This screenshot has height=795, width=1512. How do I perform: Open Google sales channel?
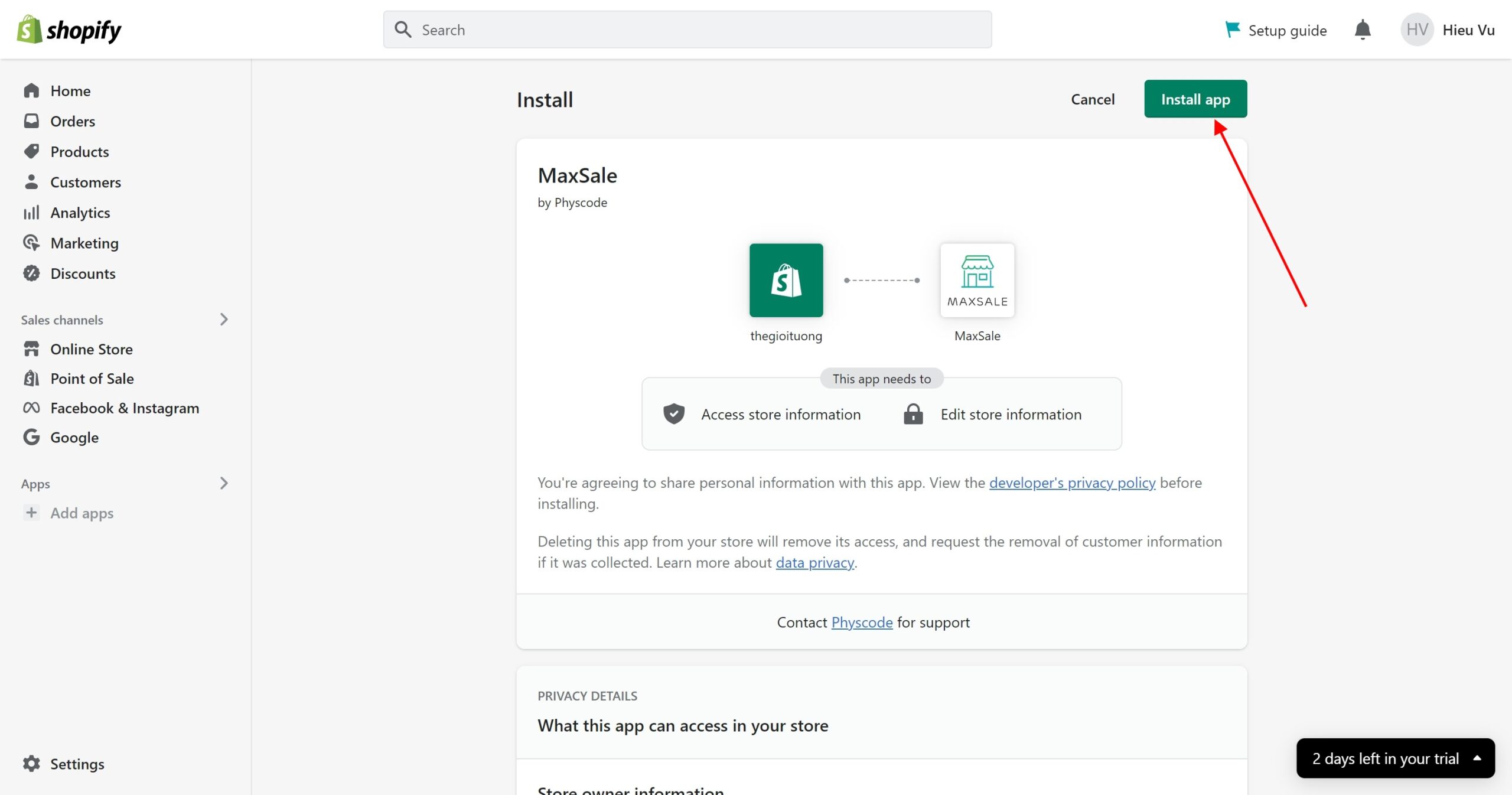[74, 438]
